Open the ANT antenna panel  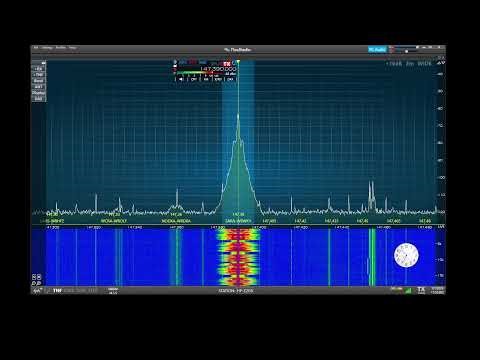coord(39,87)
